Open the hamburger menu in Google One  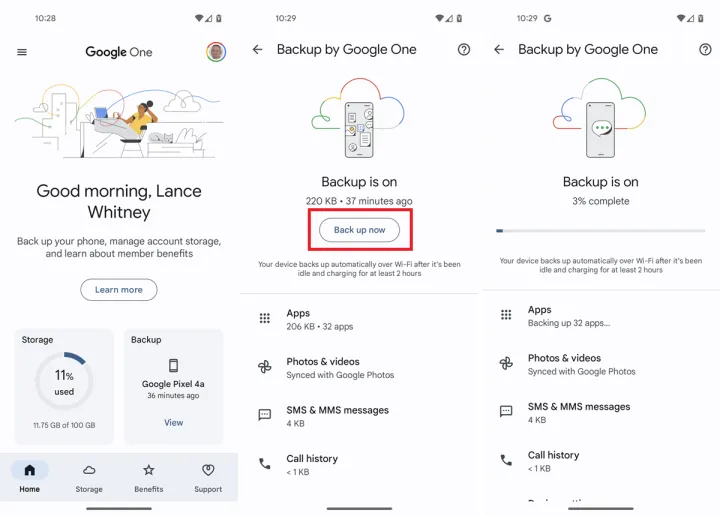tap(22, 52)
